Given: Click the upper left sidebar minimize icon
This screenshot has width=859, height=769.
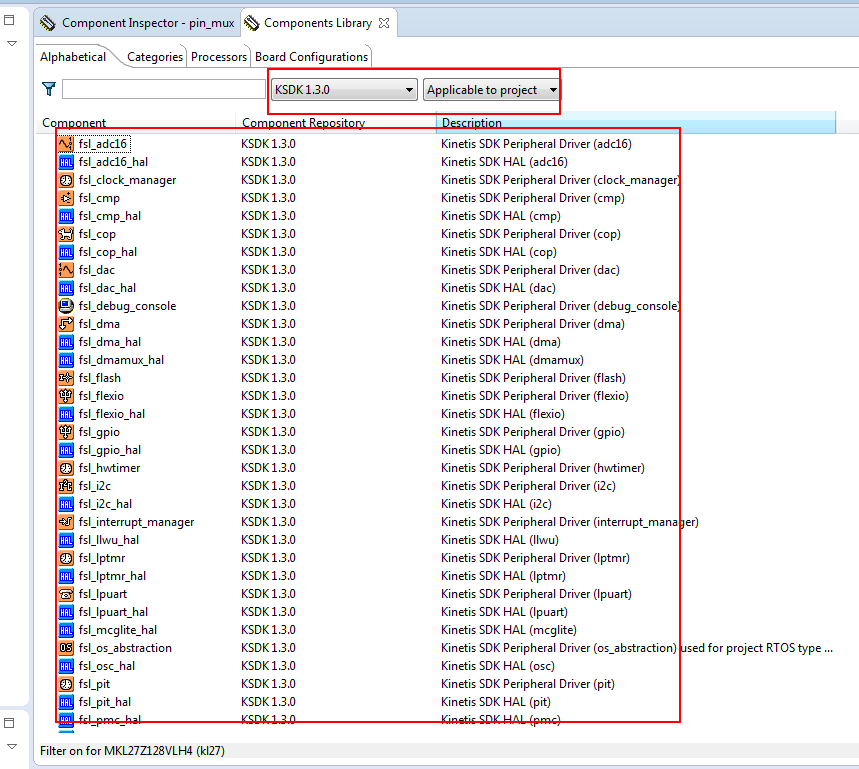Looking at the screenshot, I should [9, 20].
